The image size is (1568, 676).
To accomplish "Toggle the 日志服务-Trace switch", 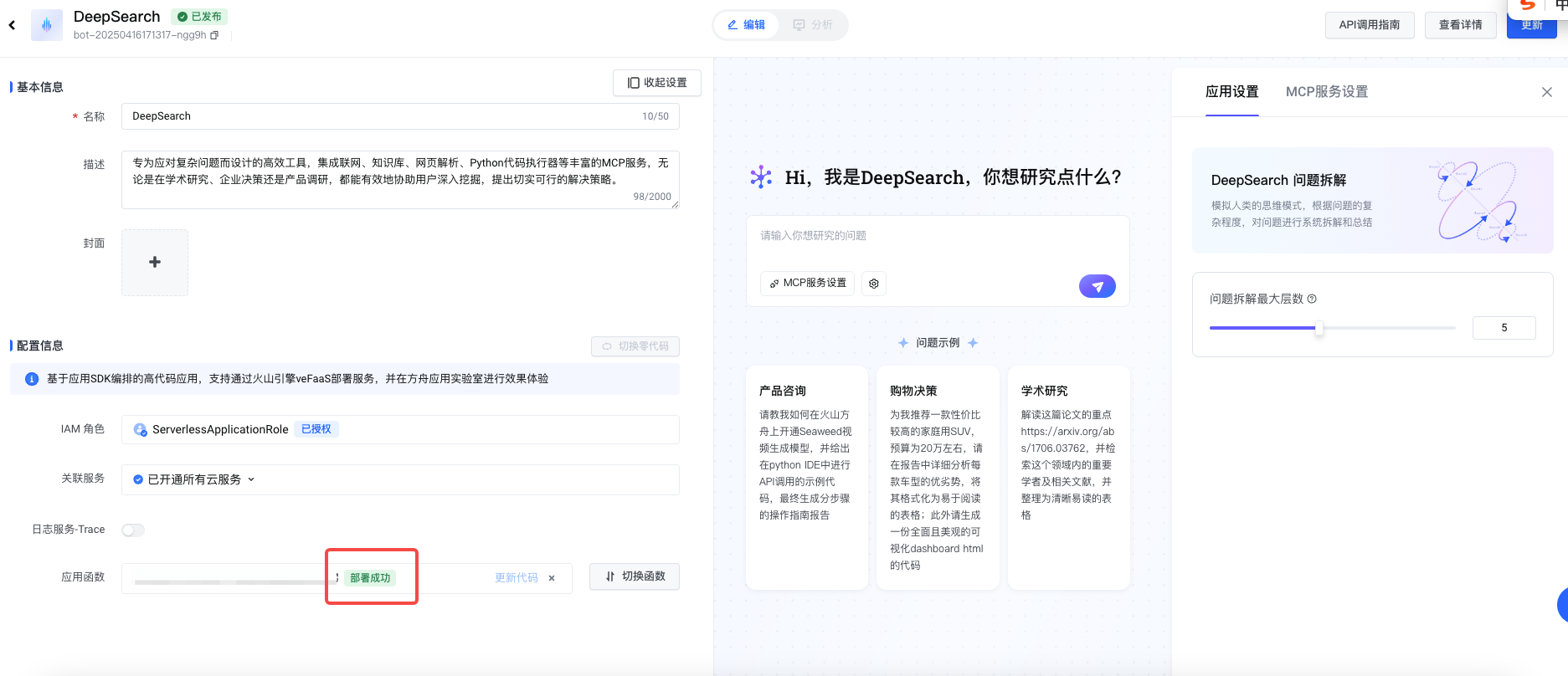I will click(133, 530).
